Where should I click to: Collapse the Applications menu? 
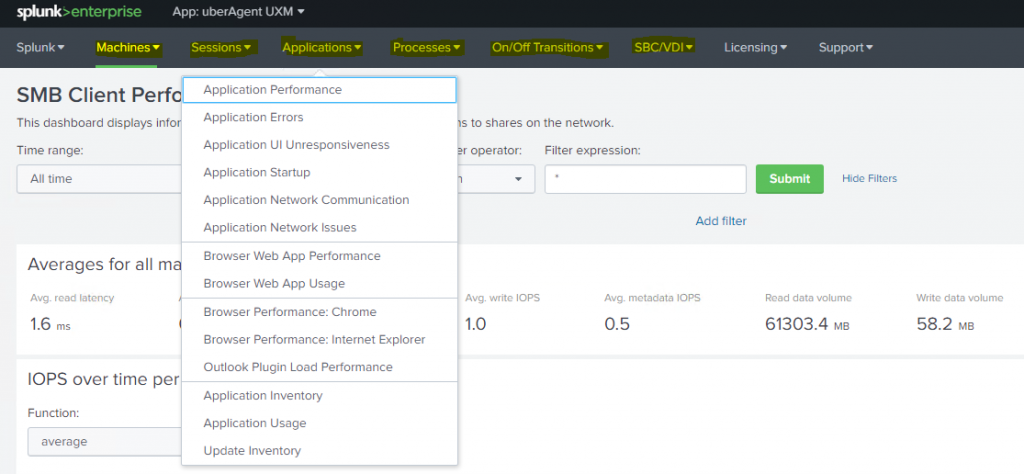[x=322, y=47]
